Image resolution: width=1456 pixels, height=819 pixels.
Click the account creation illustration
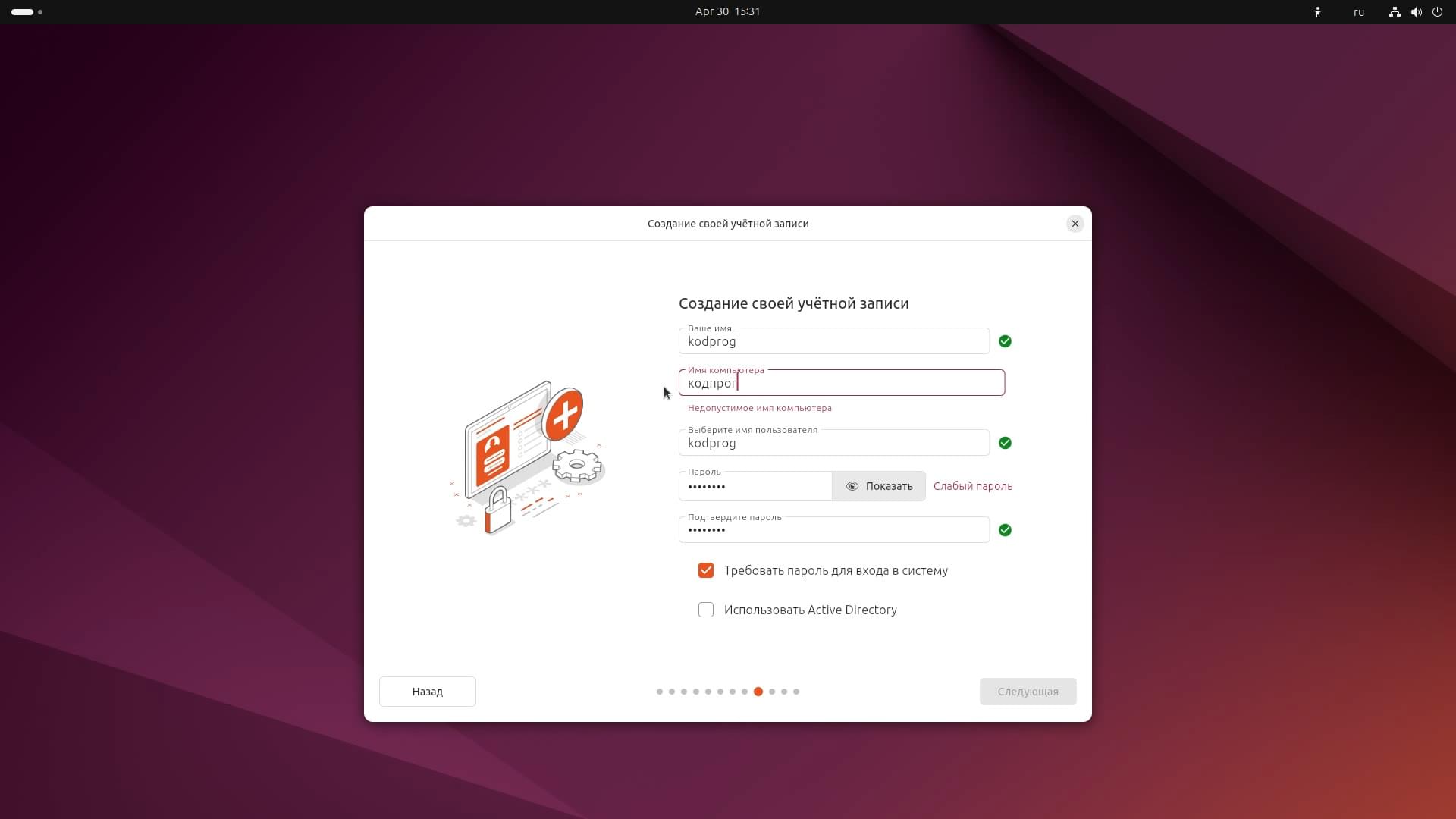(527, 458)
